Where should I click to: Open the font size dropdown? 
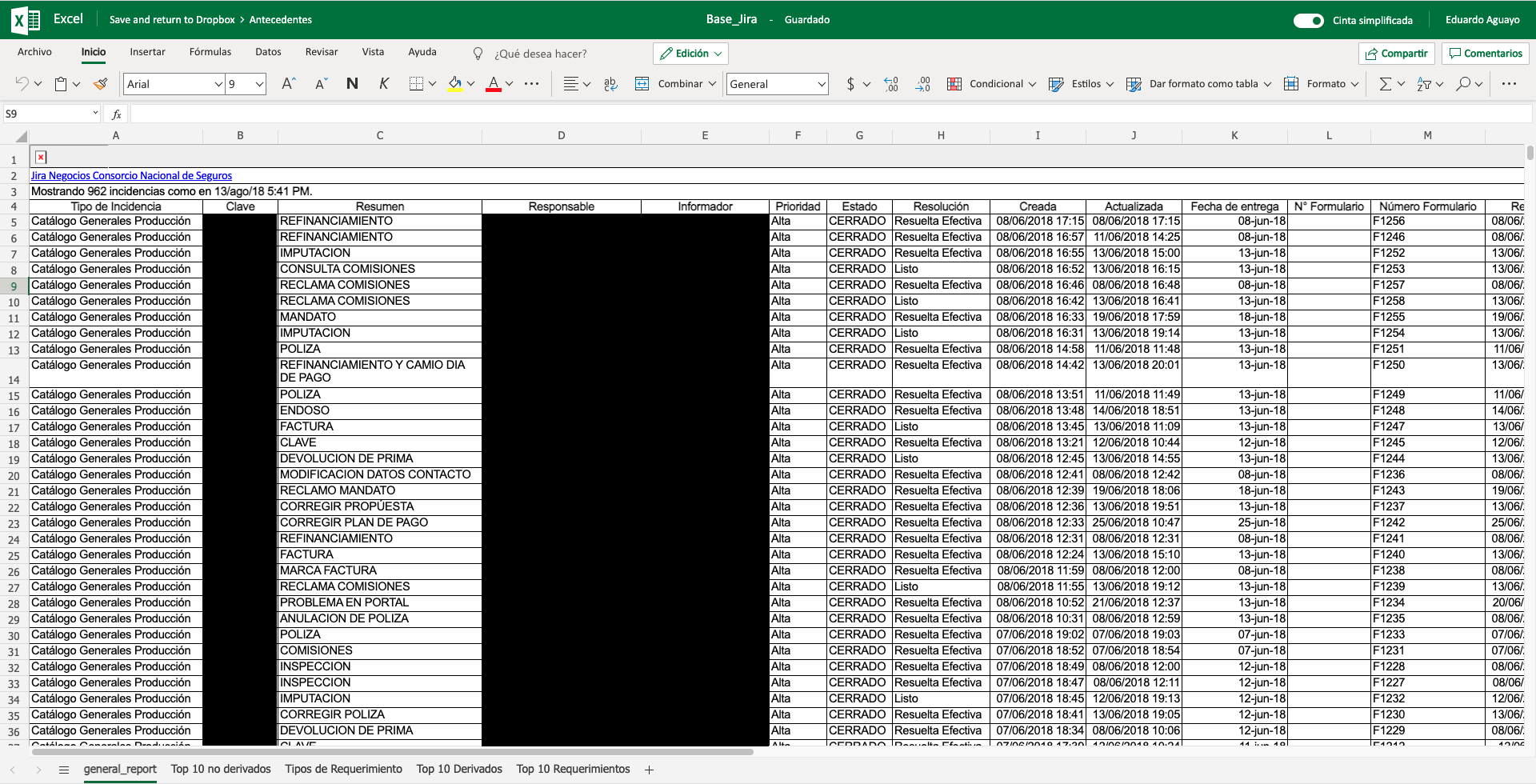point(259,84)
